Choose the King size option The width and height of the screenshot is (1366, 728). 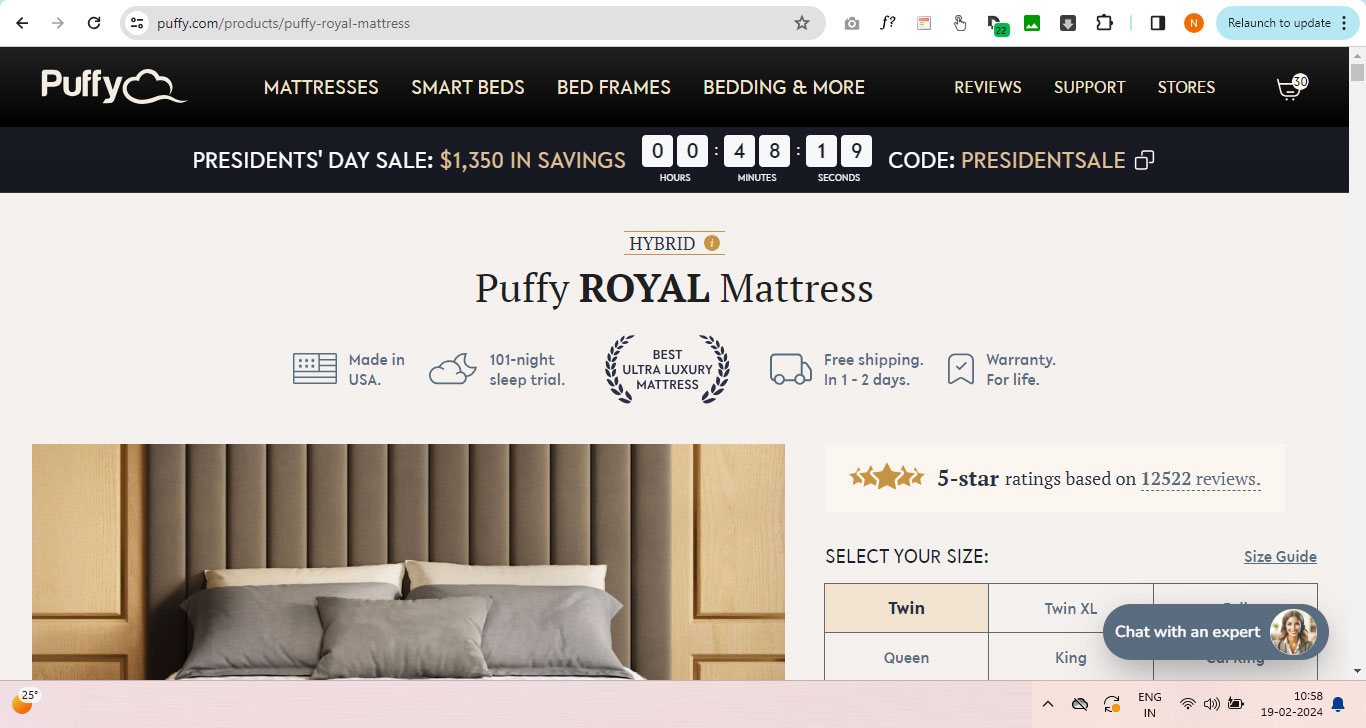pos(1070,658)
